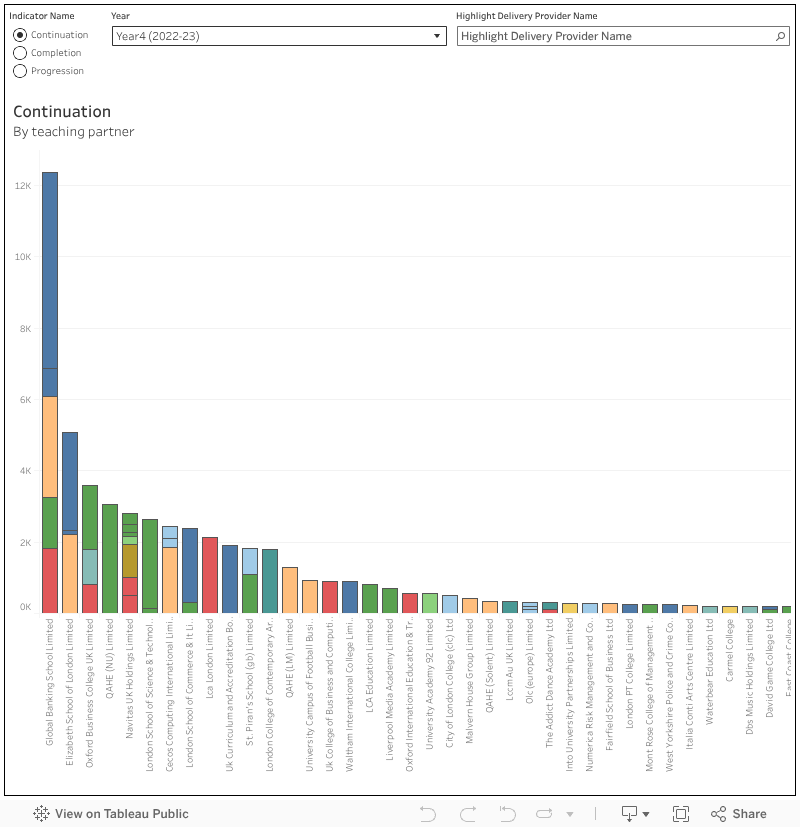Click into Highlight Delivery Provider Name field
This screenshot has height=827, width=800.
click(x=615, y=36)
